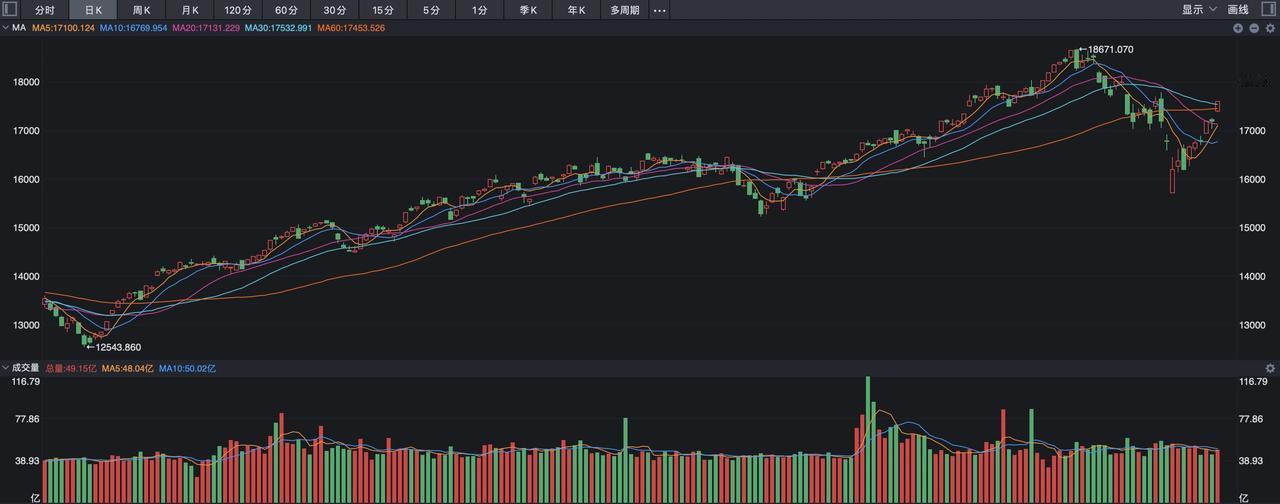The width and height of the screenshot is (1280, 504).
Task: Select the 月K monthly tab
Action: [189, 10]
